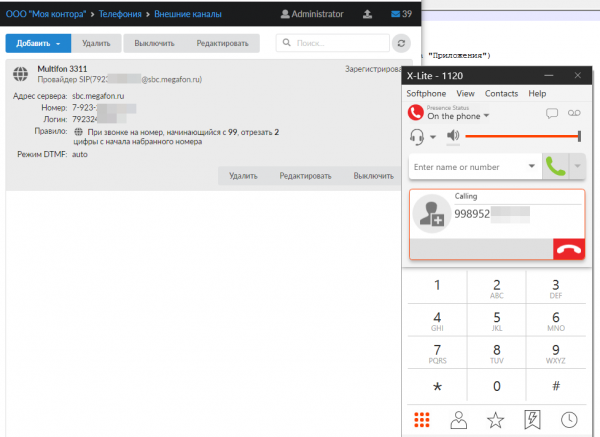
Task: Mute the speaker volume icon
Action: pyautogui.click(x=453, y=136)
